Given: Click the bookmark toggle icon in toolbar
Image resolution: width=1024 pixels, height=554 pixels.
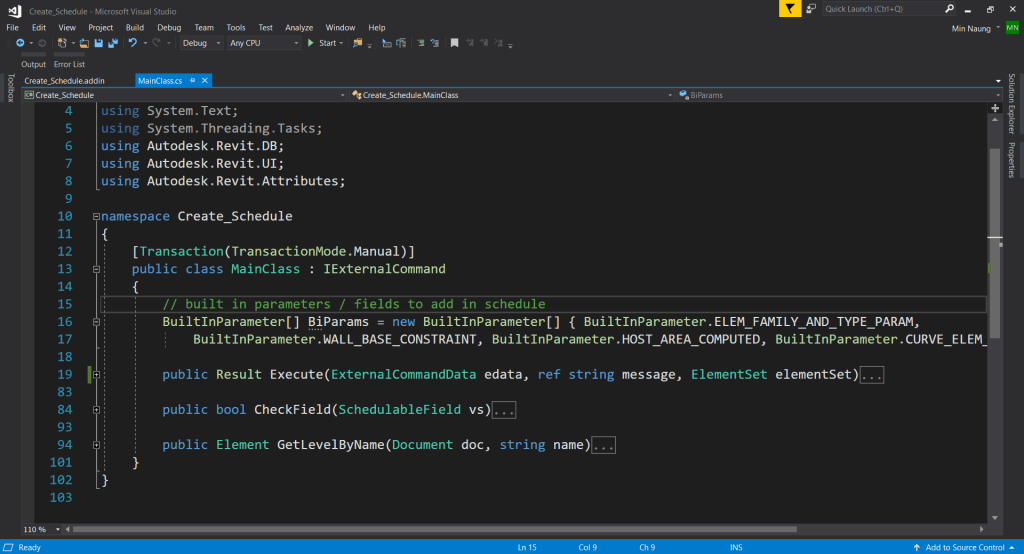Looking at the screenshot, I should tap(454, 43).
